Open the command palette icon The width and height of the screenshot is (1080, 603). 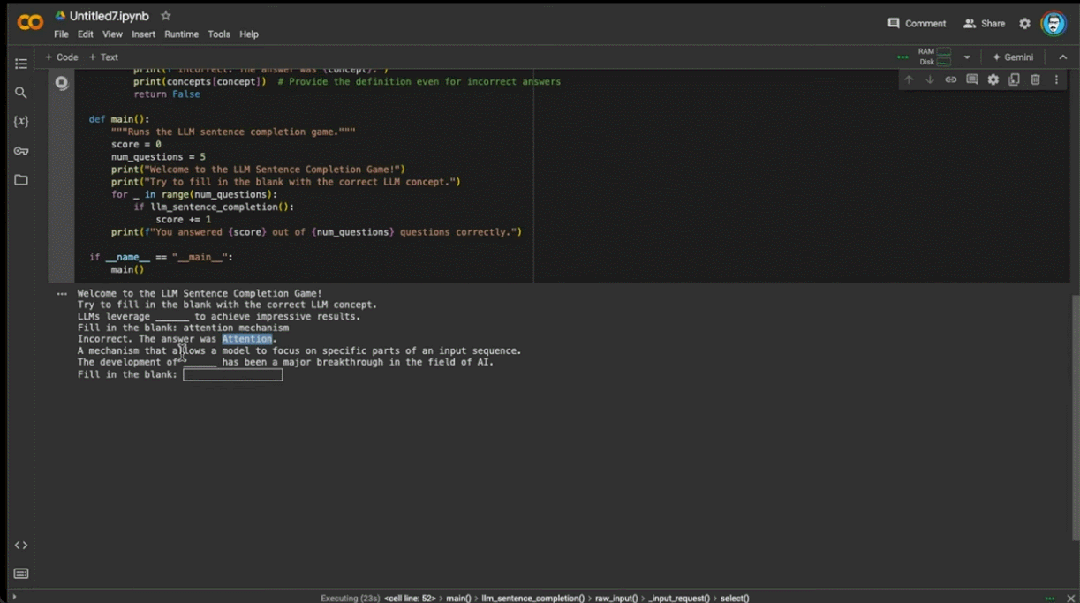coord(21,573)
